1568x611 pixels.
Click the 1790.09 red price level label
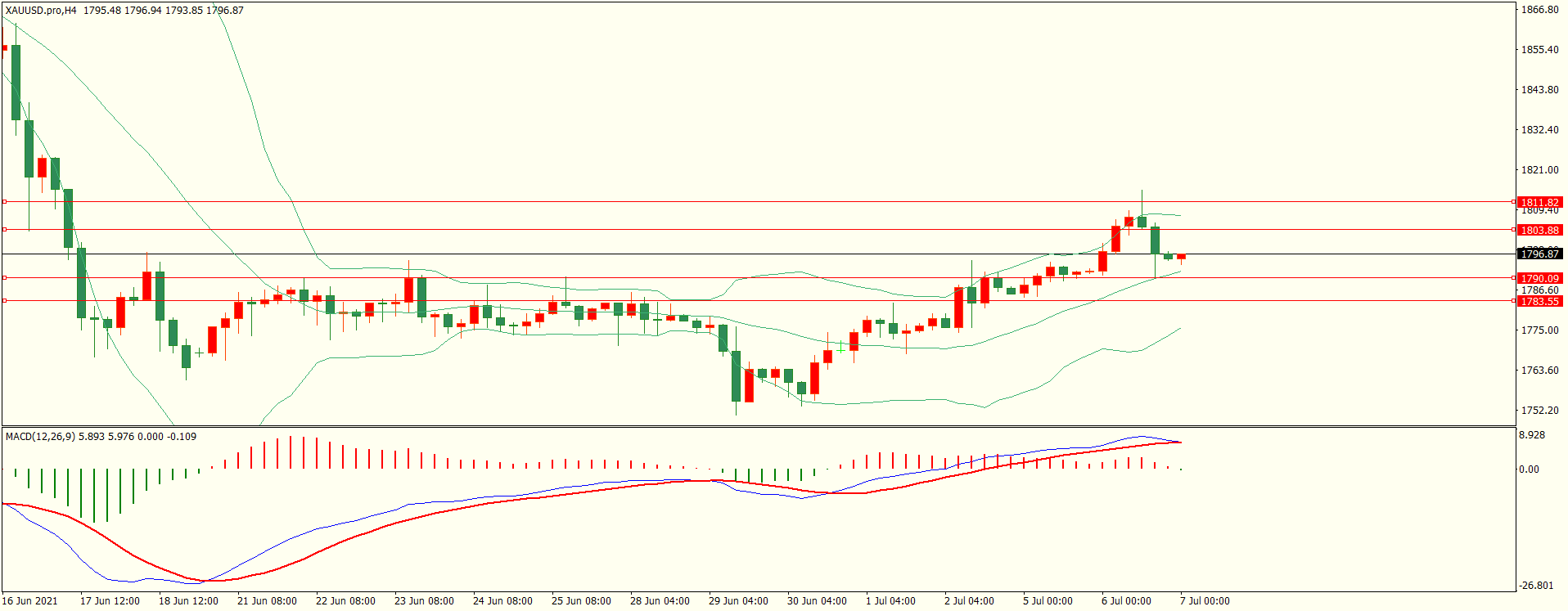click(1539, 278)
